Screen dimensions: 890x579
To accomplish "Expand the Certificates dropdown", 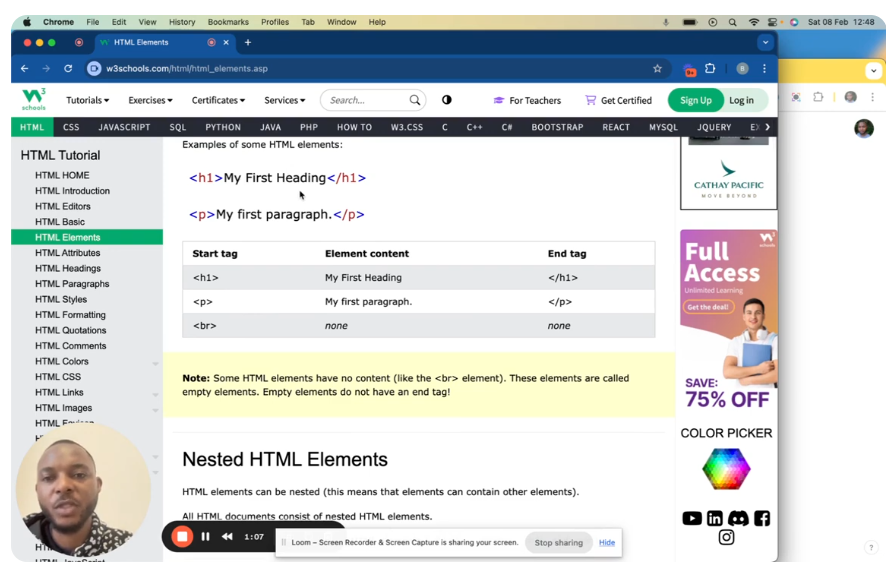I will coord(218,100).
